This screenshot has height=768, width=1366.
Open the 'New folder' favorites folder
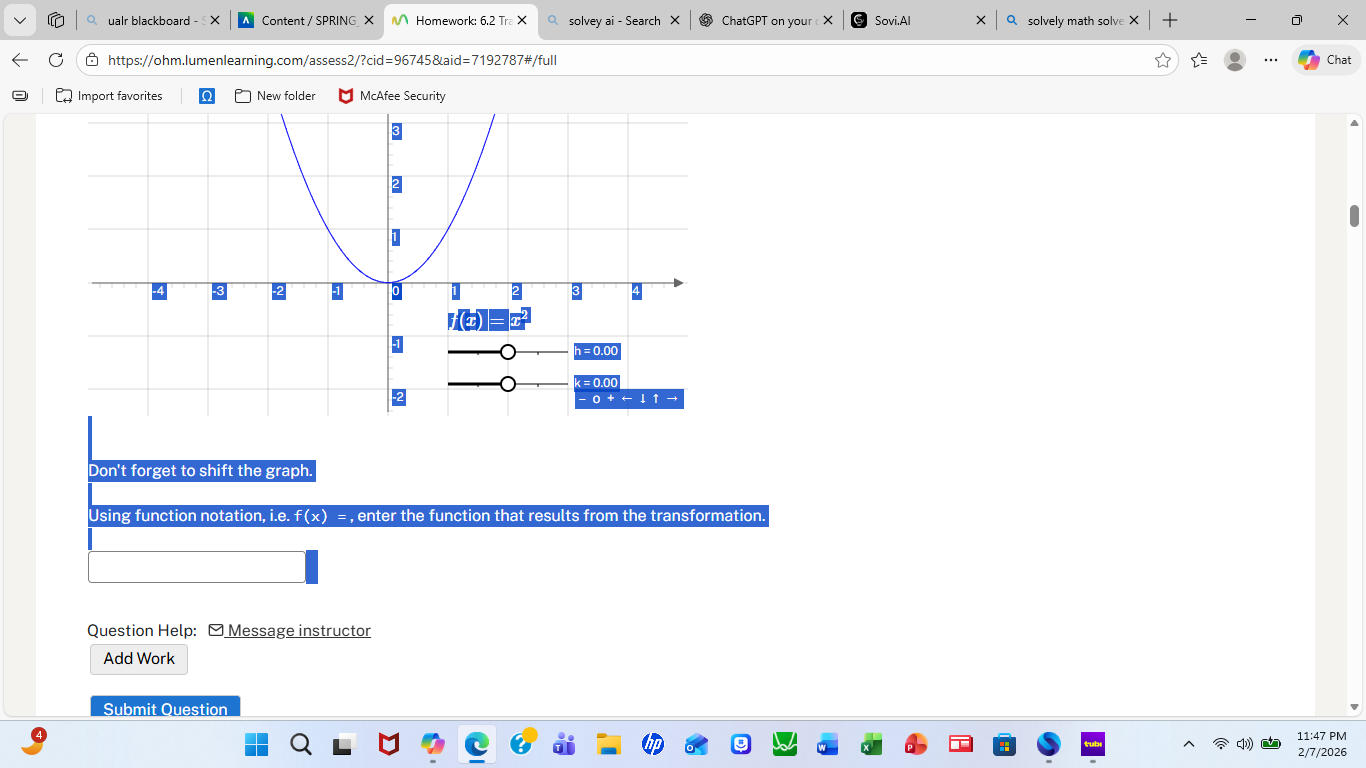coord(275,96)
